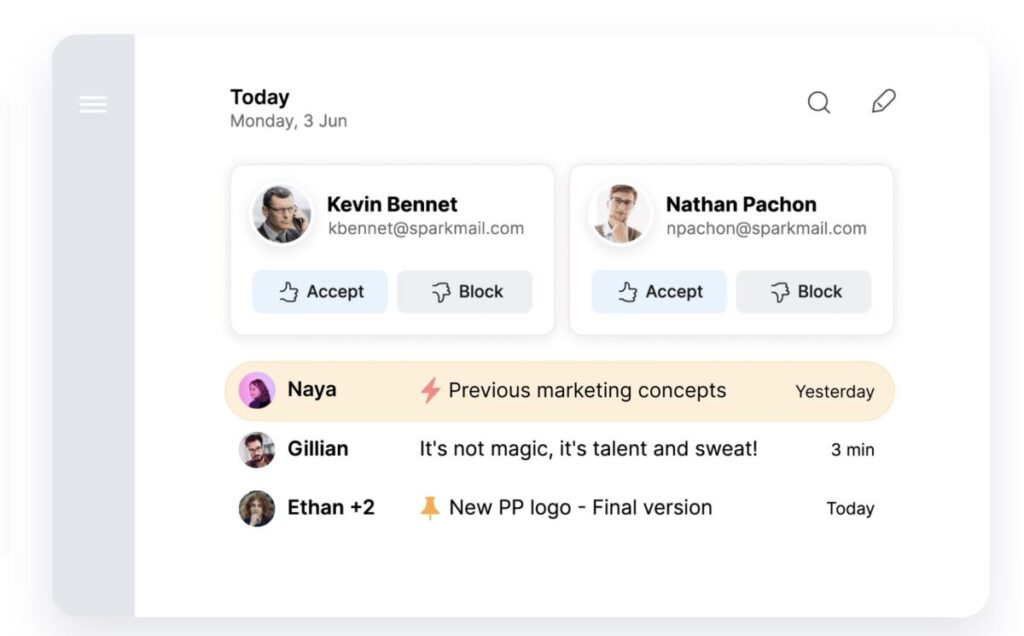Click the Today heading
1024x636 pixels.
[260, 97]
